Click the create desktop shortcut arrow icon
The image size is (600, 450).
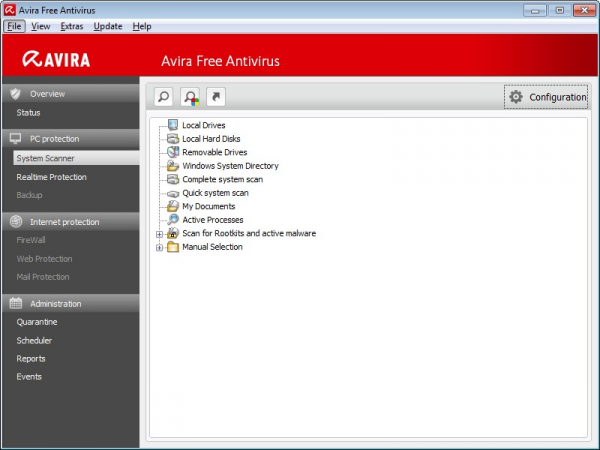(x=216, y=97)
